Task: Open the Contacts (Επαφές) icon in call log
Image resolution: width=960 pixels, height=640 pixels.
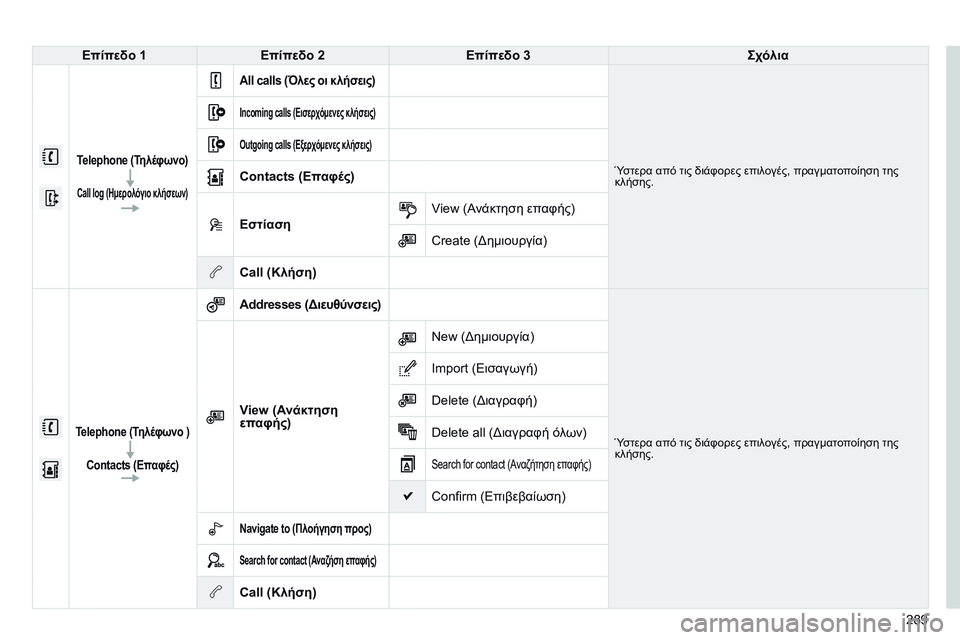Action: pos(216,177)
